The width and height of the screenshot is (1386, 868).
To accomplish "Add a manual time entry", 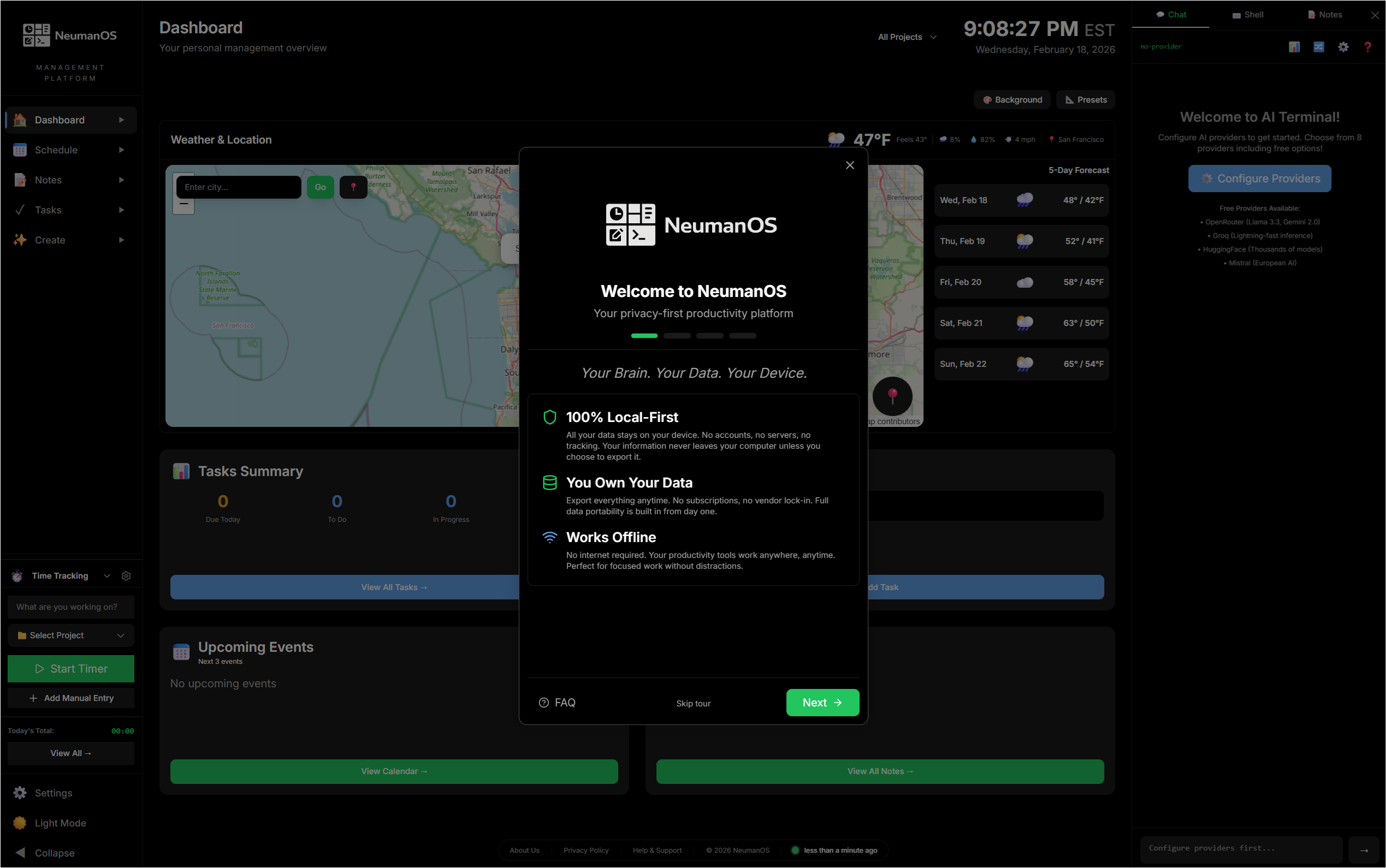I will (70, 698).
